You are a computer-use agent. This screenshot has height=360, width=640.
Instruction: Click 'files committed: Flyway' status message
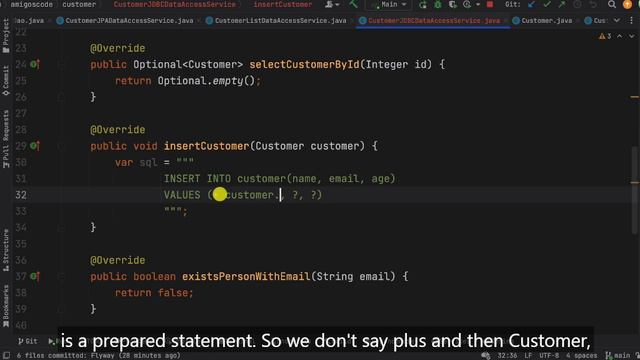(x=98, y=356)
